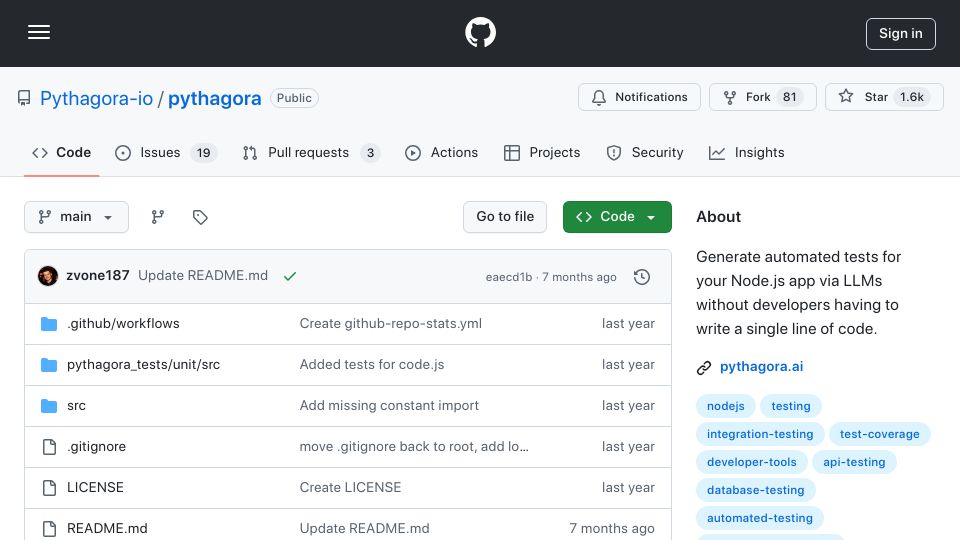Image resolution: width=960 pixels, height=540 pixels.
Task: Select the testing topic tag
Action: (790, 406)
